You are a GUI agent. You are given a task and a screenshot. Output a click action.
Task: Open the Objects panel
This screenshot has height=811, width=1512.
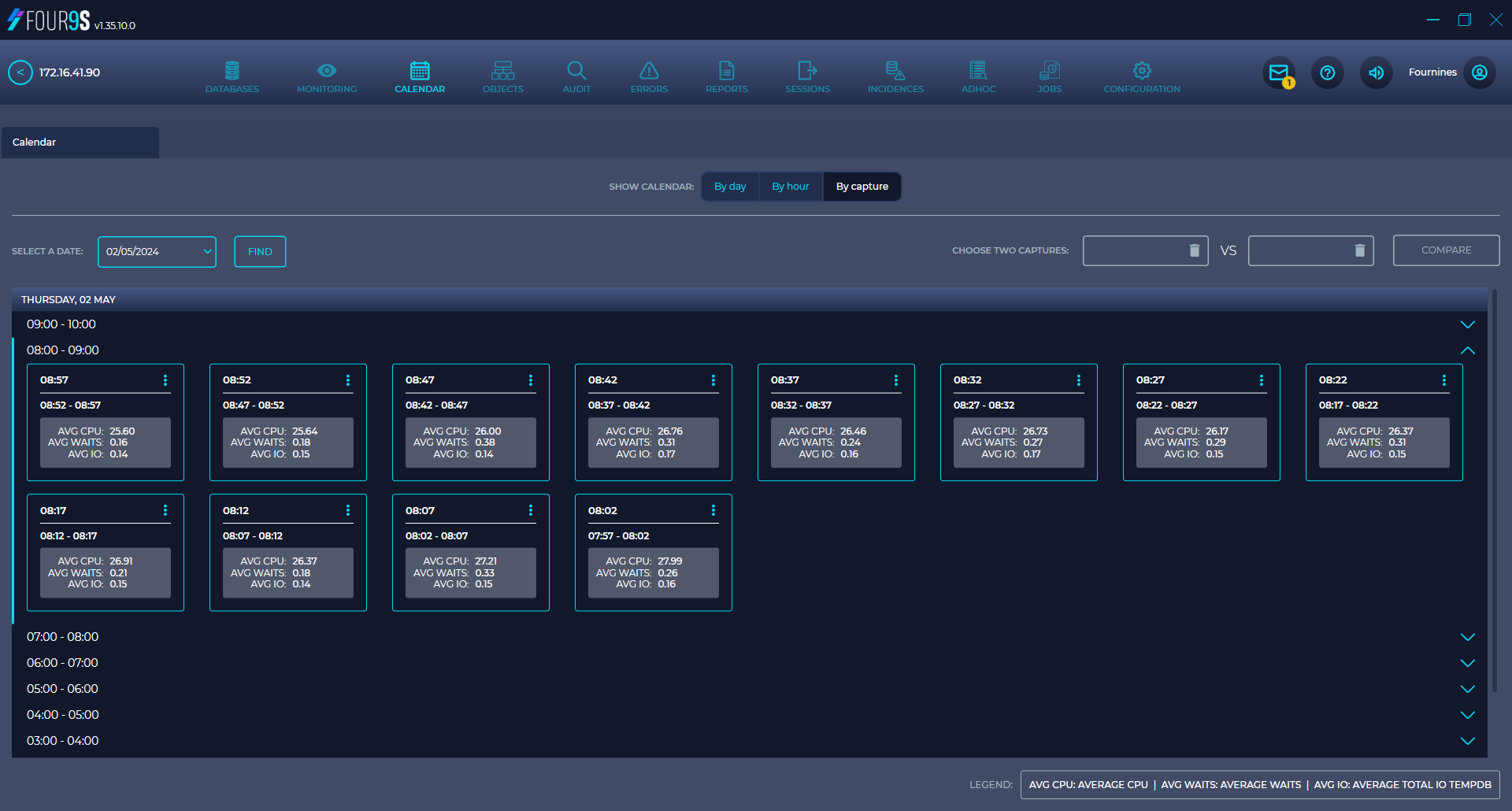click(502, 76)
